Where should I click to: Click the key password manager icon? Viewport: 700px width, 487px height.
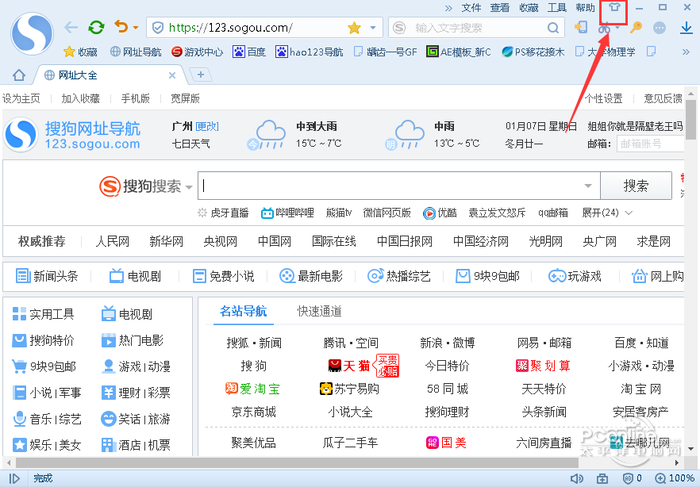point(636,28)
